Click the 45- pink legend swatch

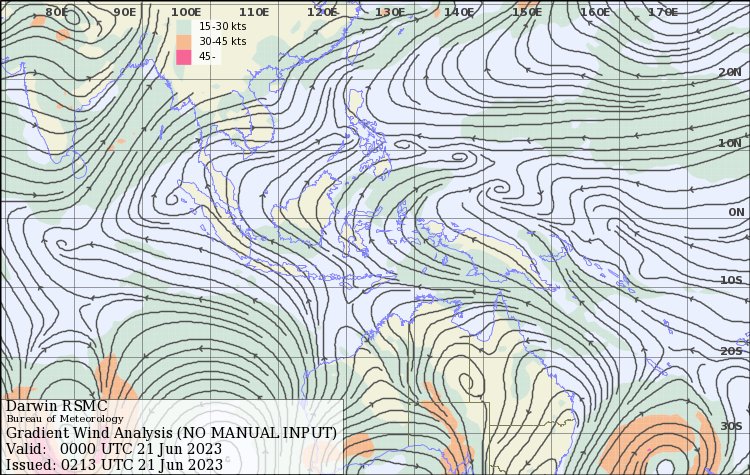click(183, 56)
